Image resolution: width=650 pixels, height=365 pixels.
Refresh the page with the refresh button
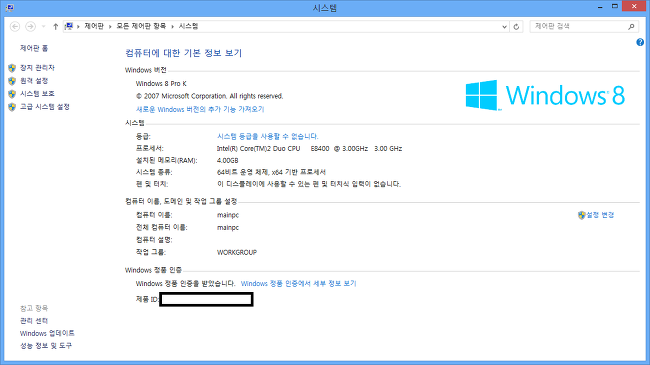516,27
